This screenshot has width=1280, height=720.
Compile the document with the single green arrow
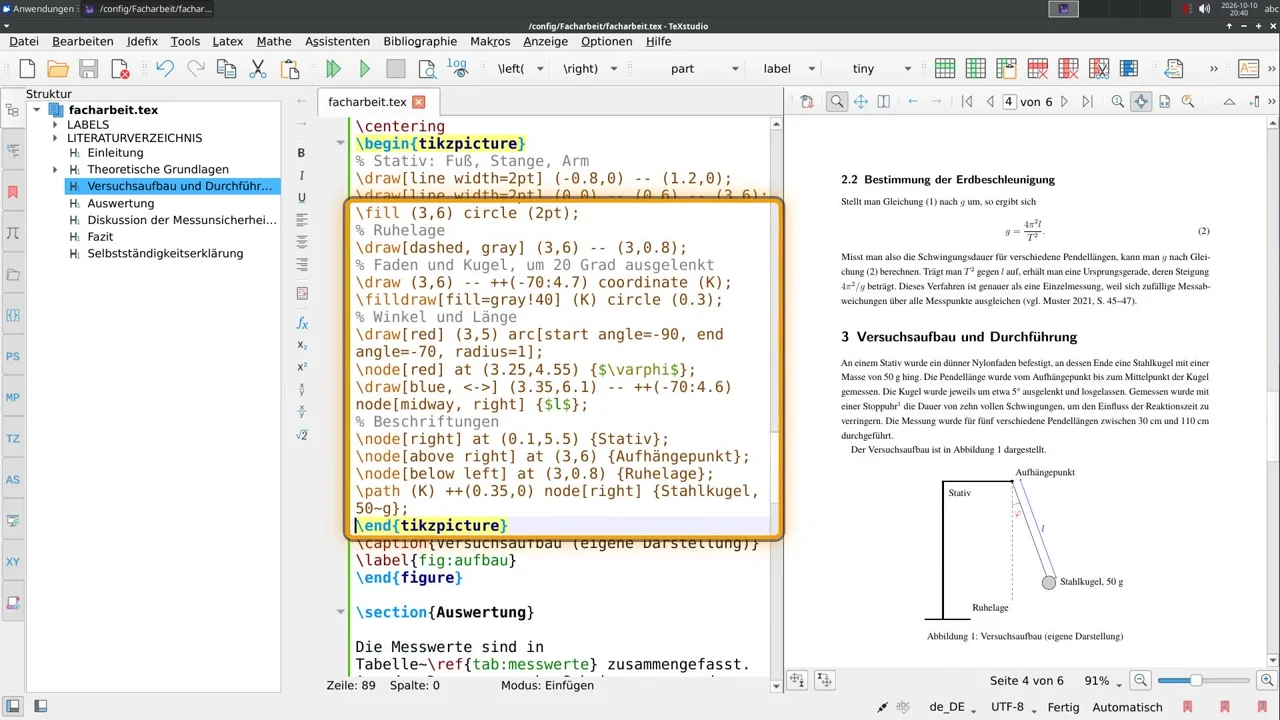pos(365,69)
